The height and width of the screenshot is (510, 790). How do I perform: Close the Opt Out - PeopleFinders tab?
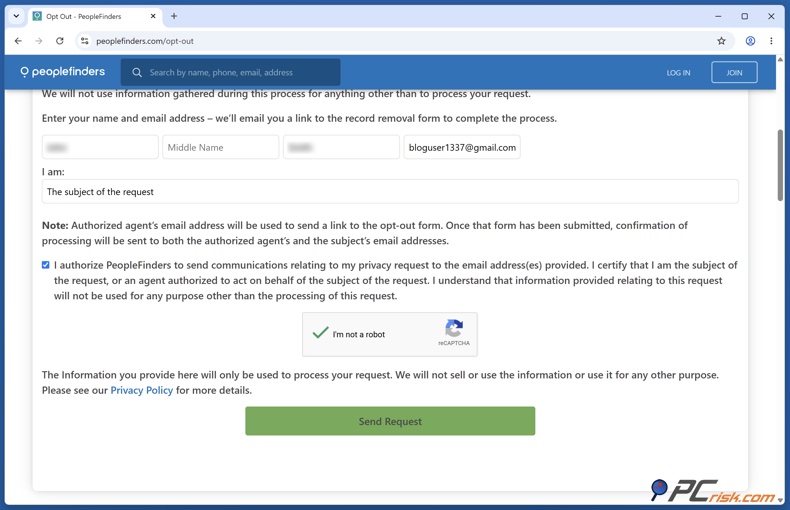(153, 16)
